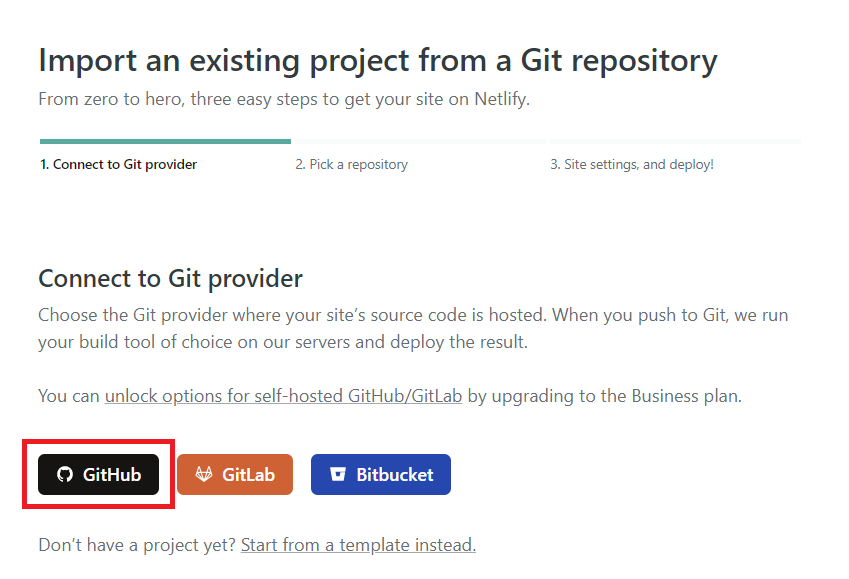Click the gray progress bar above Site settings
This screenshot has width=849, height=579.
pyautogui.click(x=675, y=141)
